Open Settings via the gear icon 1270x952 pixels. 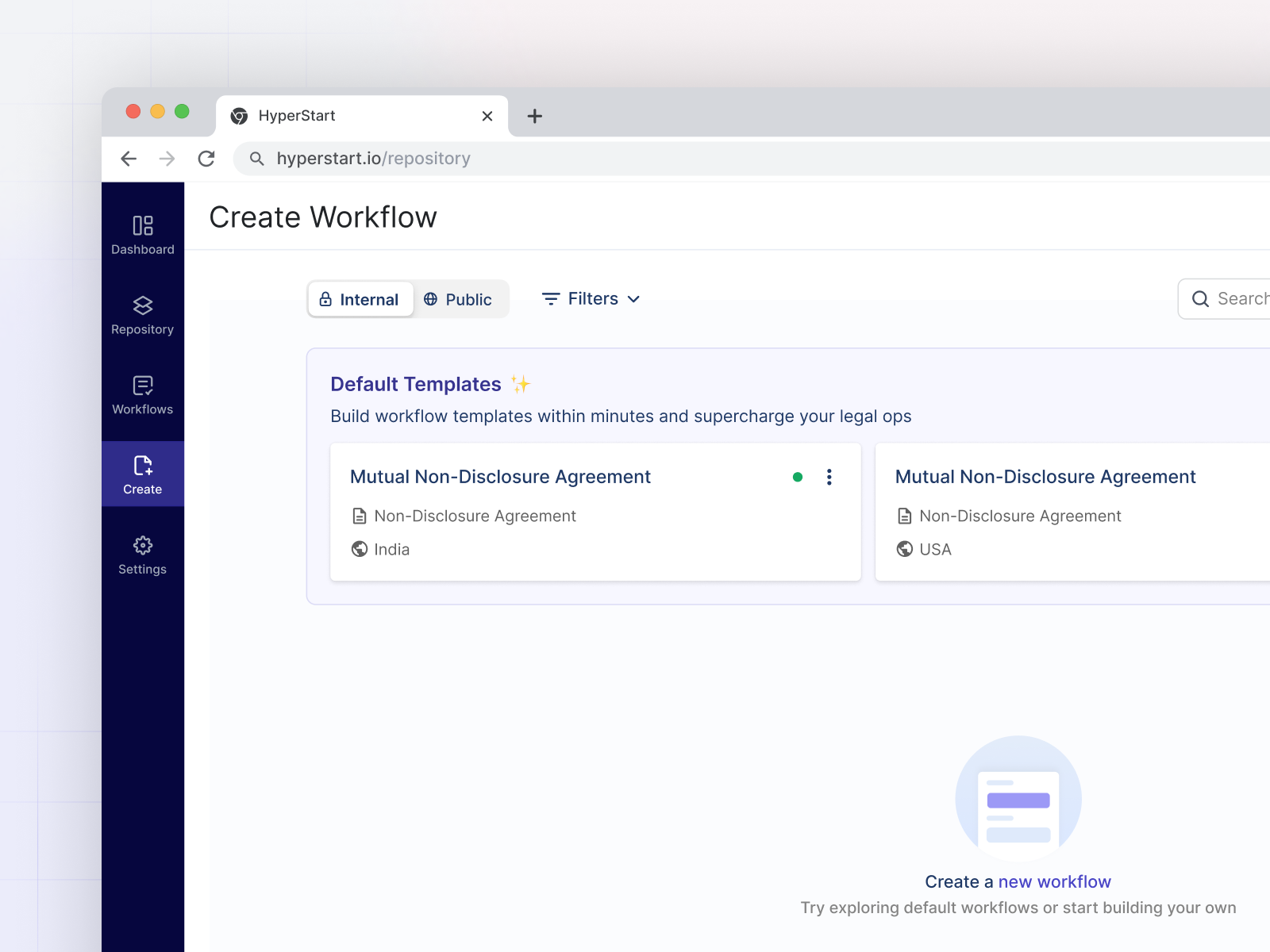[x=142, y=545]
